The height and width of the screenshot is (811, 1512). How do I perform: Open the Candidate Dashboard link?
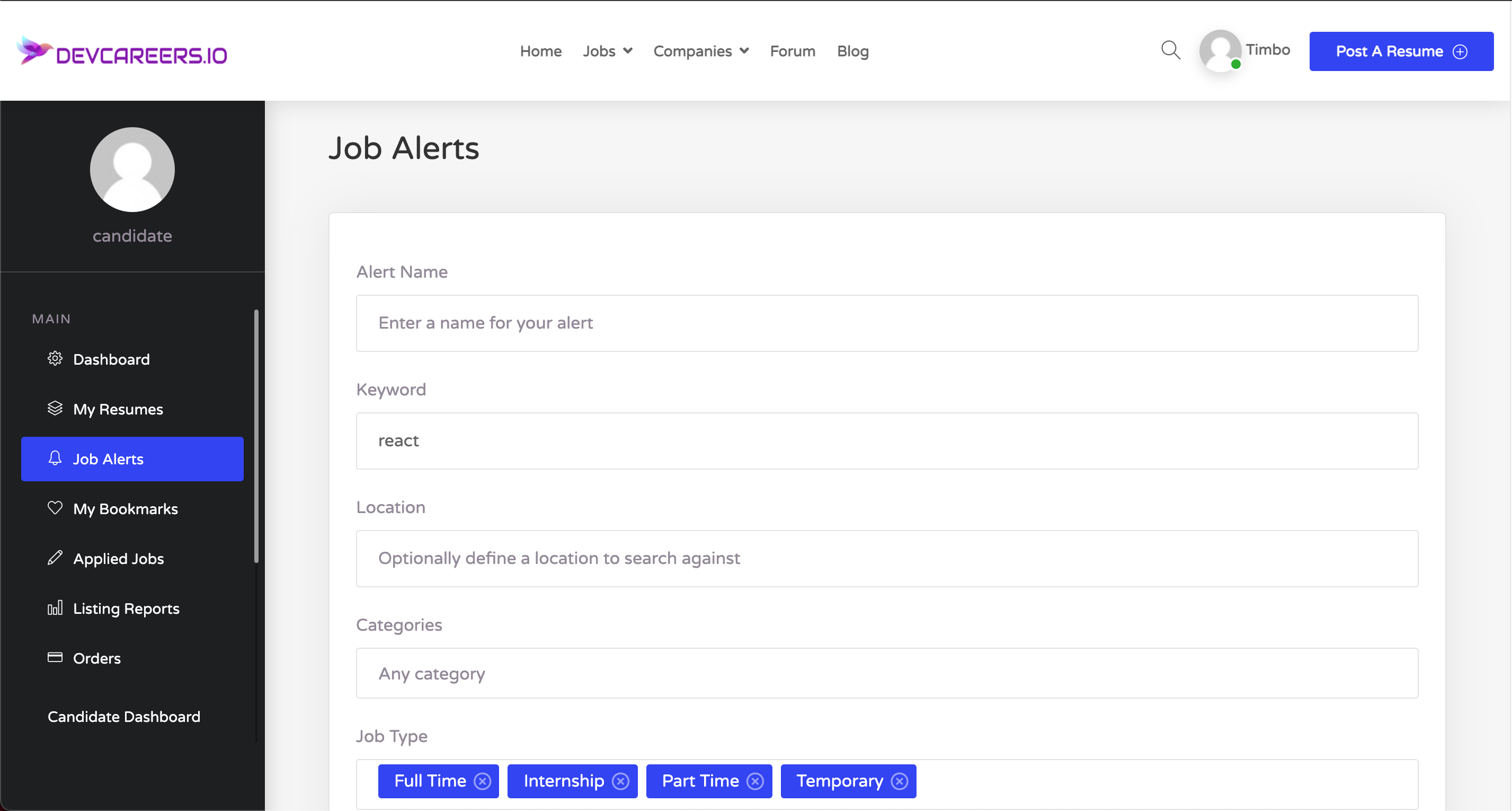pos(124,717)
